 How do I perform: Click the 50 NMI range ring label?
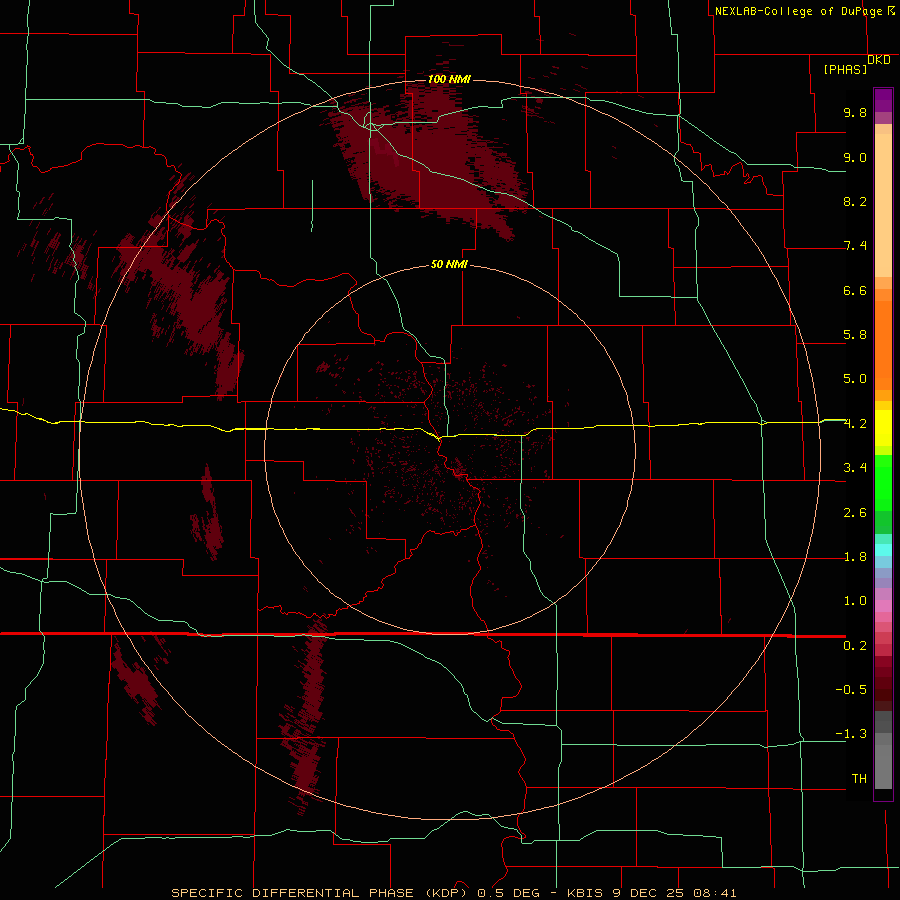click(x=449, y=264)
